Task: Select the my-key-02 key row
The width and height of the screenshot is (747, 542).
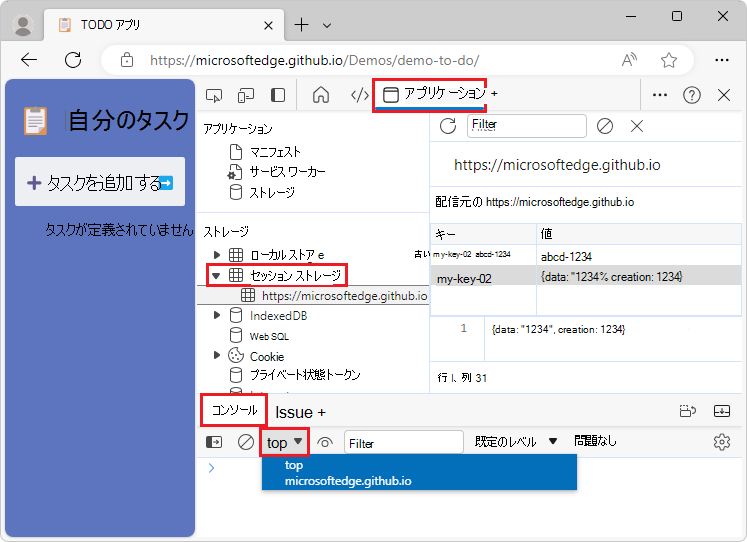Action: (x=483, y=278)
